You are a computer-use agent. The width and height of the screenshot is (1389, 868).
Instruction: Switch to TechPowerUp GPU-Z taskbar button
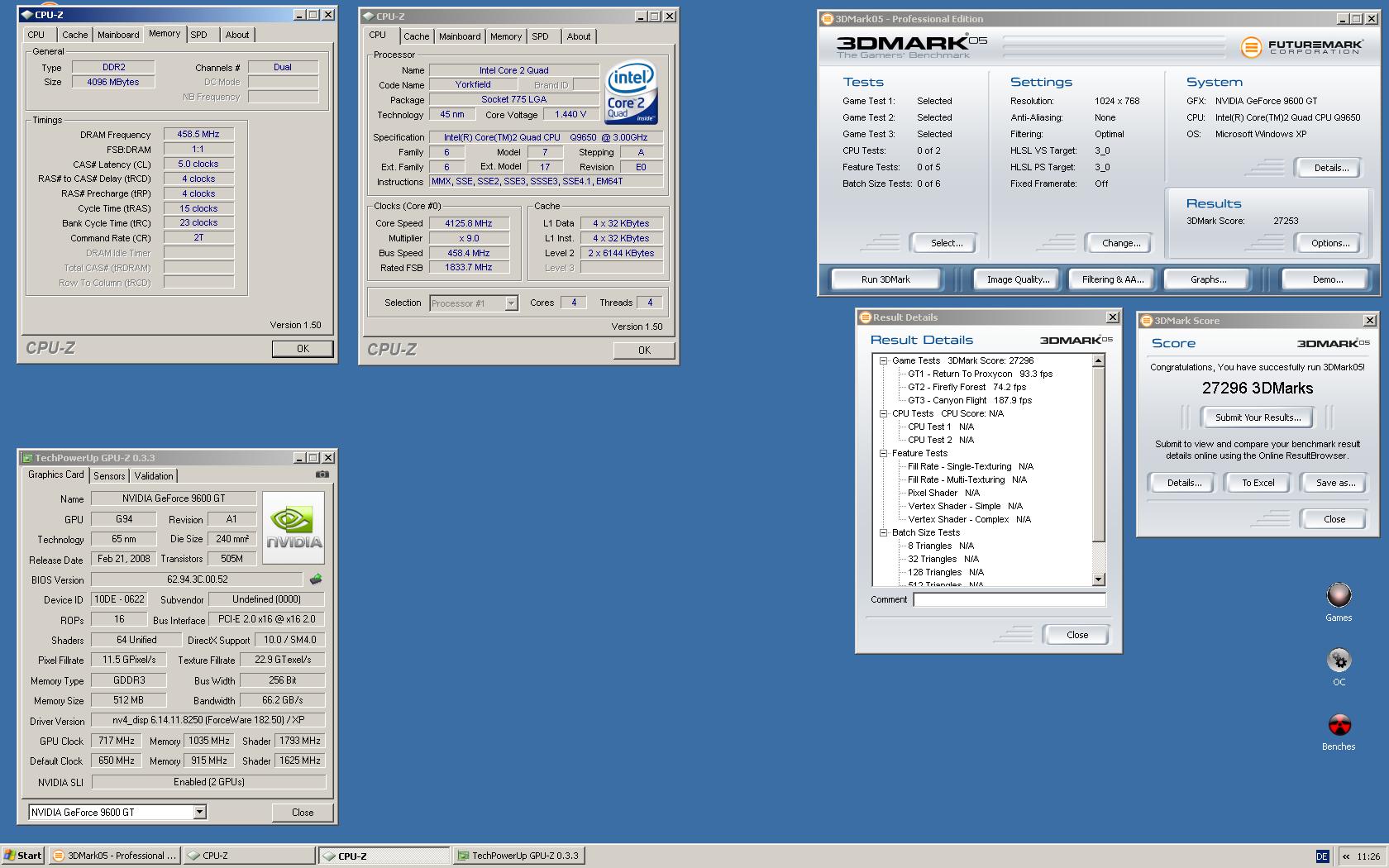click(519, 856)
